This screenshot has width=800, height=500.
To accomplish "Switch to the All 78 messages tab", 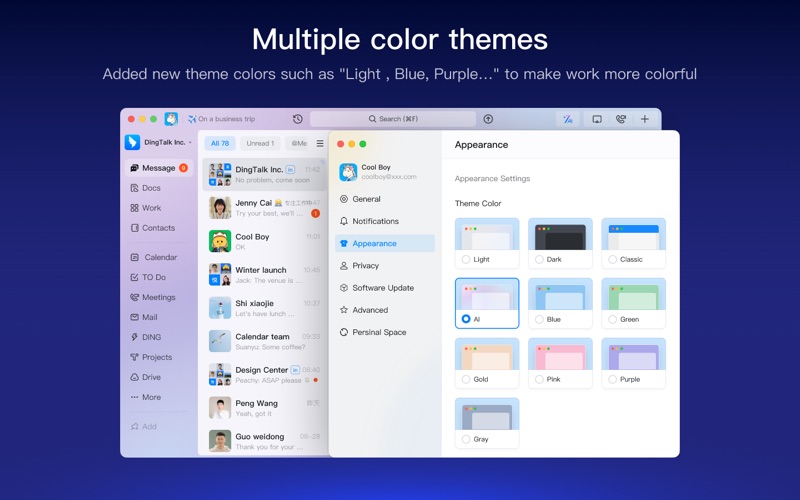I will pos(220,143).
